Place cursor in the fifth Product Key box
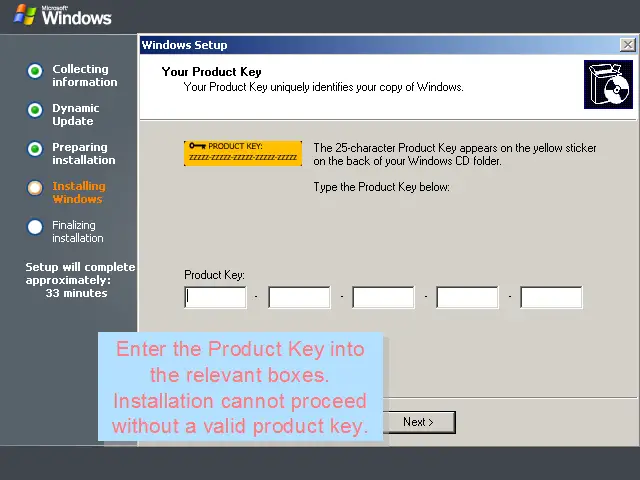 (x=552, y=297)
